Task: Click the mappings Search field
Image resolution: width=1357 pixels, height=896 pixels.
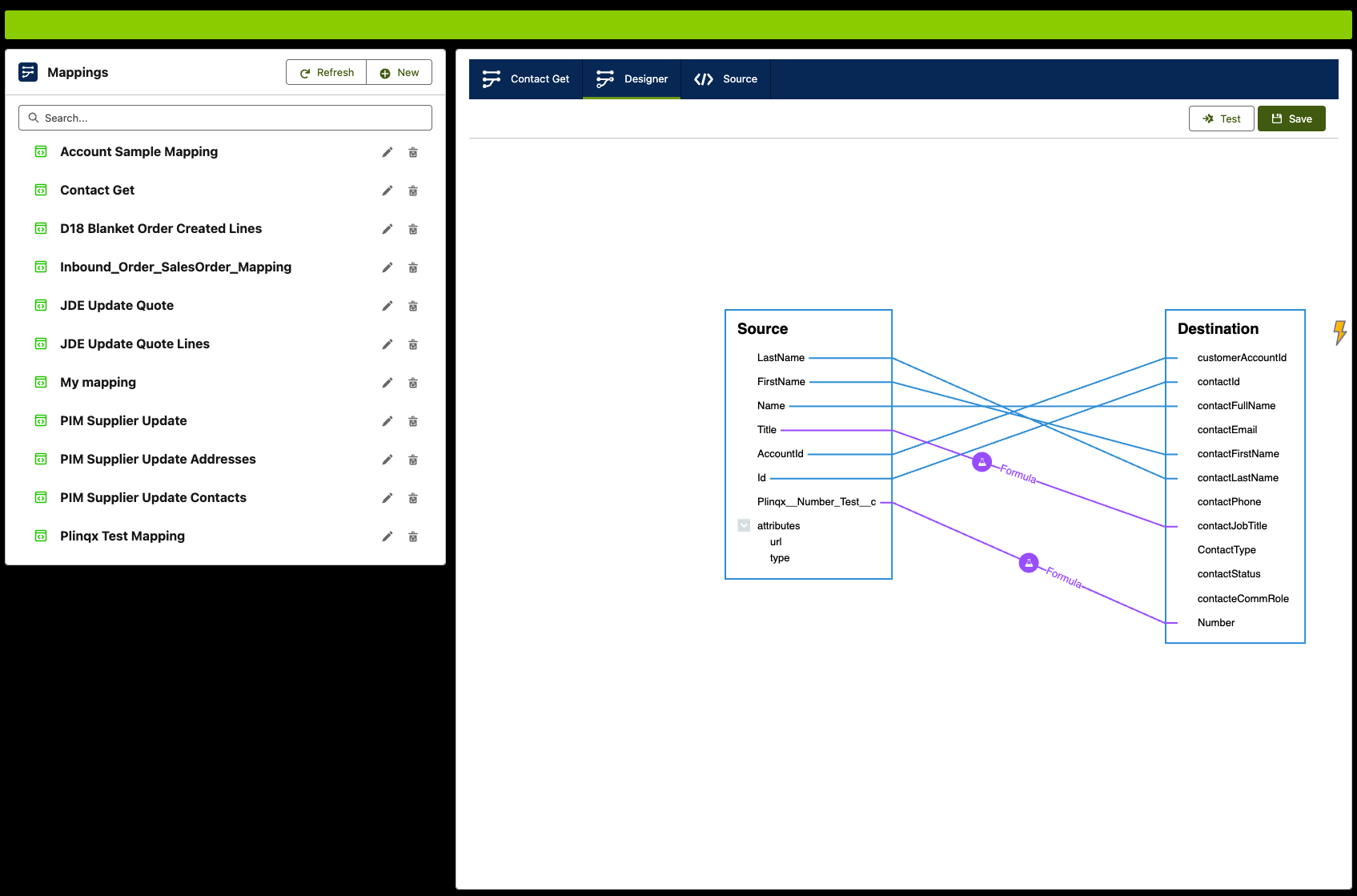Action: tap(225, 118)
